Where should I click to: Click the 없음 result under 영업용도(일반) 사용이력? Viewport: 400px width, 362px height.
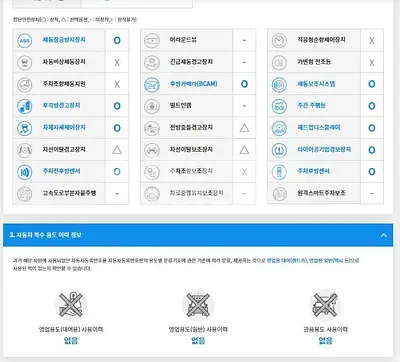pyautogui.click(x=198, y=340)
